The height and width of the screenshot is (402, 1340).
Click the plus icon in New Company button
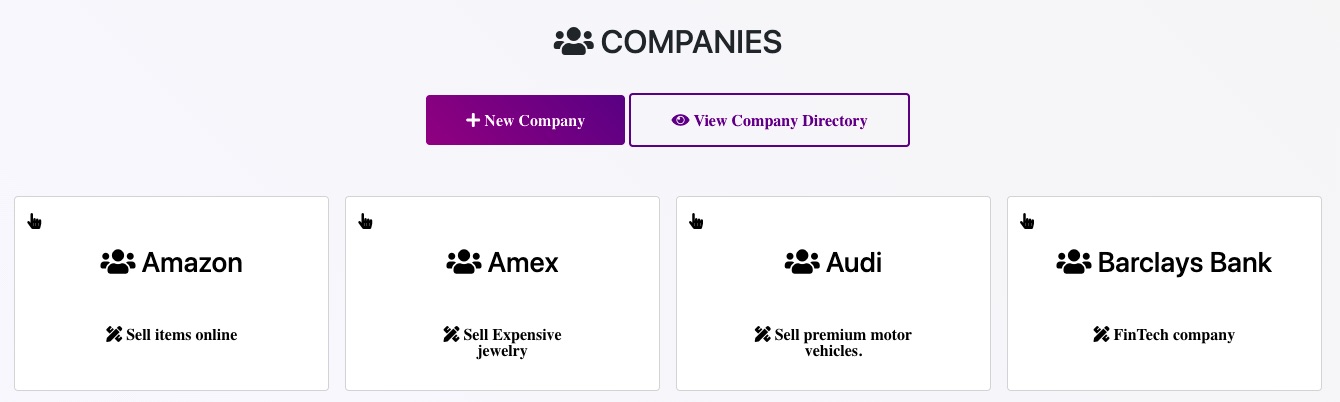click(473, 120)
